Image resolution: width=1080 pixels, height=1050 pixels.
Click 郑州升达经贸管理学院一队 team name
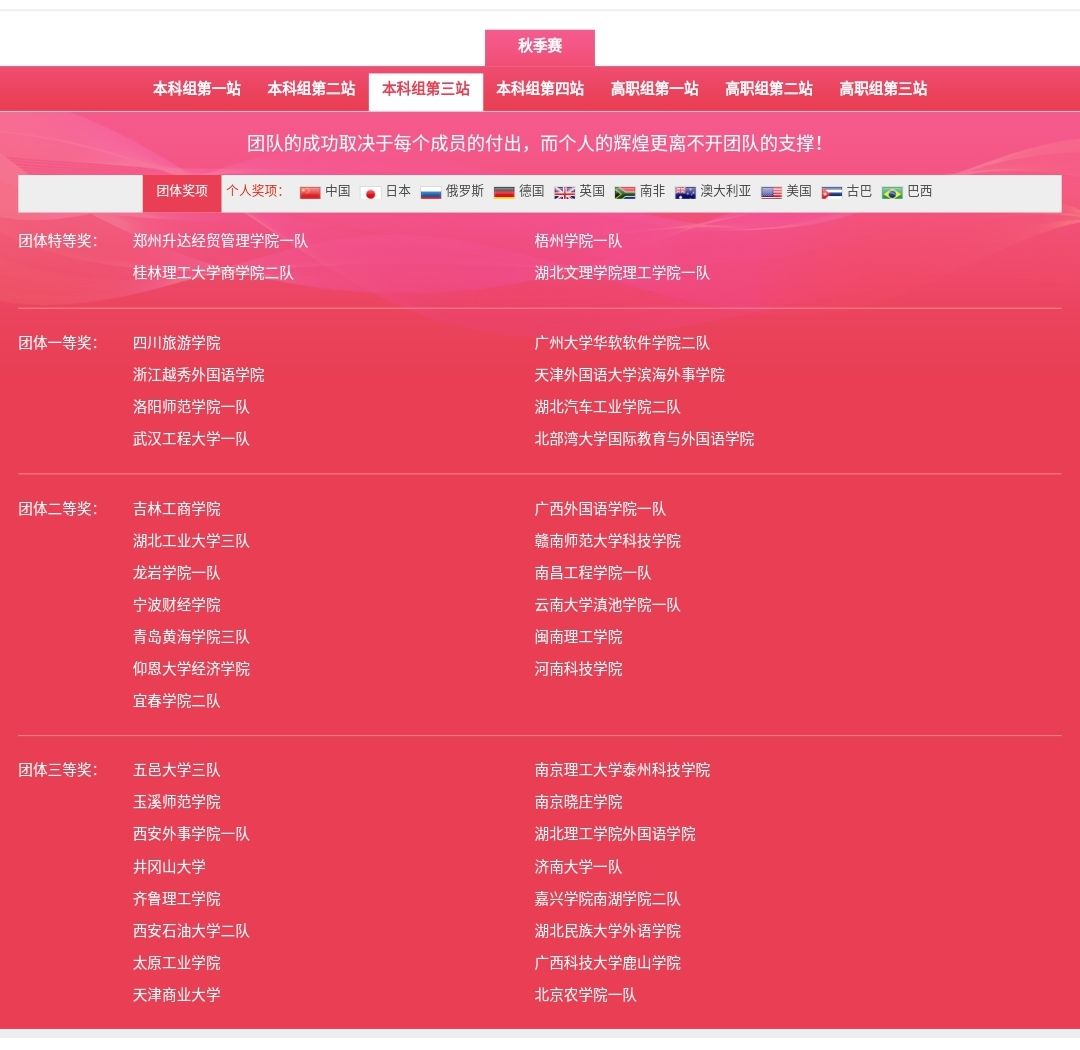click(221, 241)
